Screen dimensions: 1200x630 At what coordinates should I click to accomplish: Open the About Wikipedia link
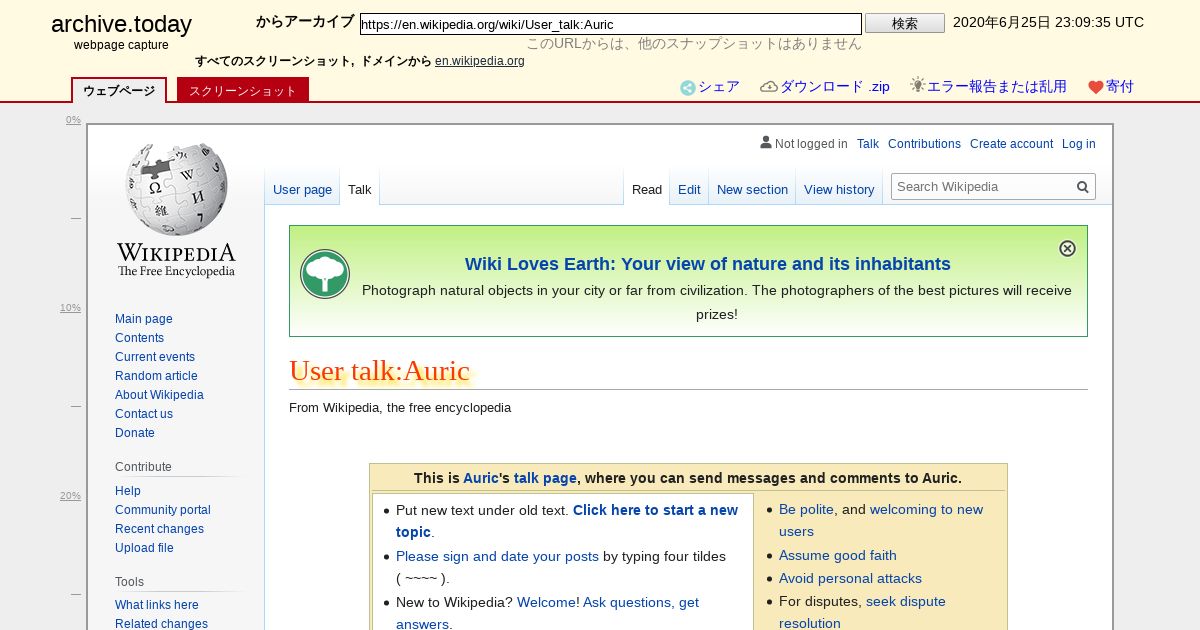click(x=159, y=395)
